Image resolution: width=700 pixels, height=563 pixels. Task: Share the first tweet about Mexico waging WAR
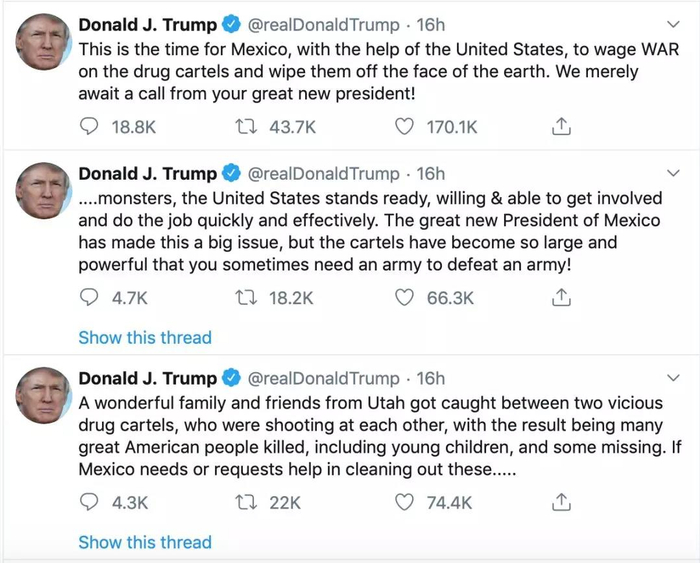561,127
